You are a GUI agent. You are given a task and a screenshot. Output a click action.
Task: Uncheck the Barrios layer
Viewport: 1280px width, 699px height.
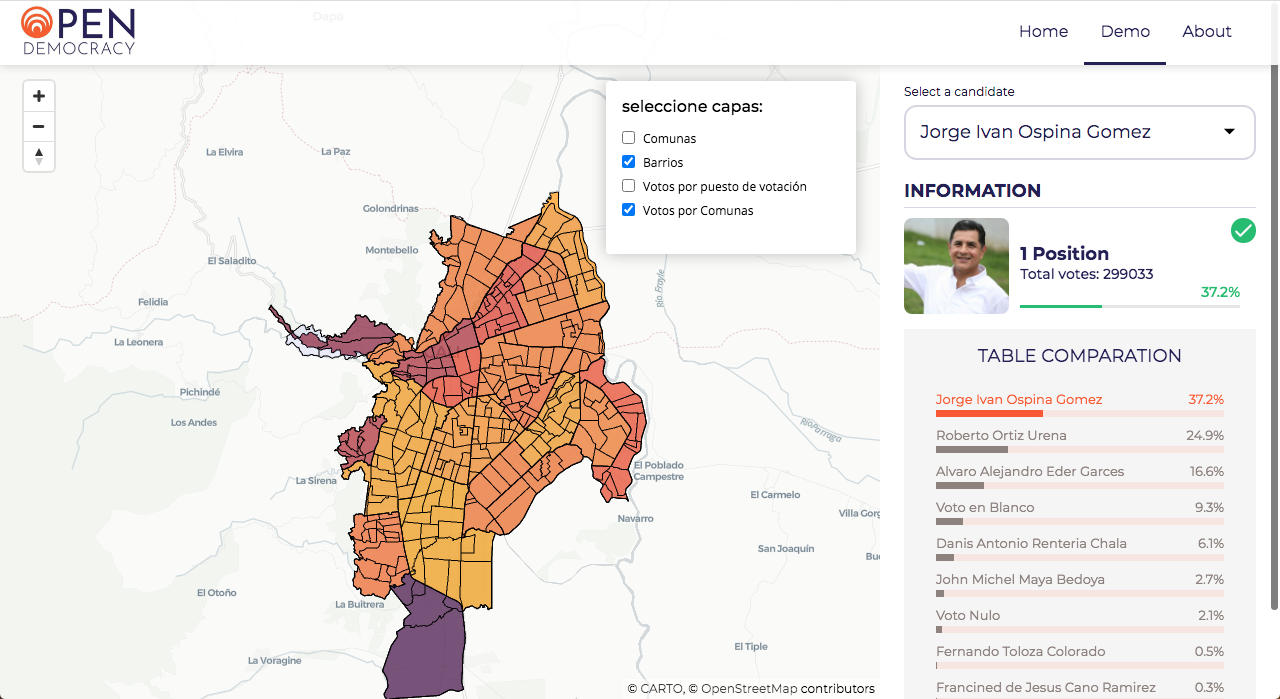click(629, 162)
